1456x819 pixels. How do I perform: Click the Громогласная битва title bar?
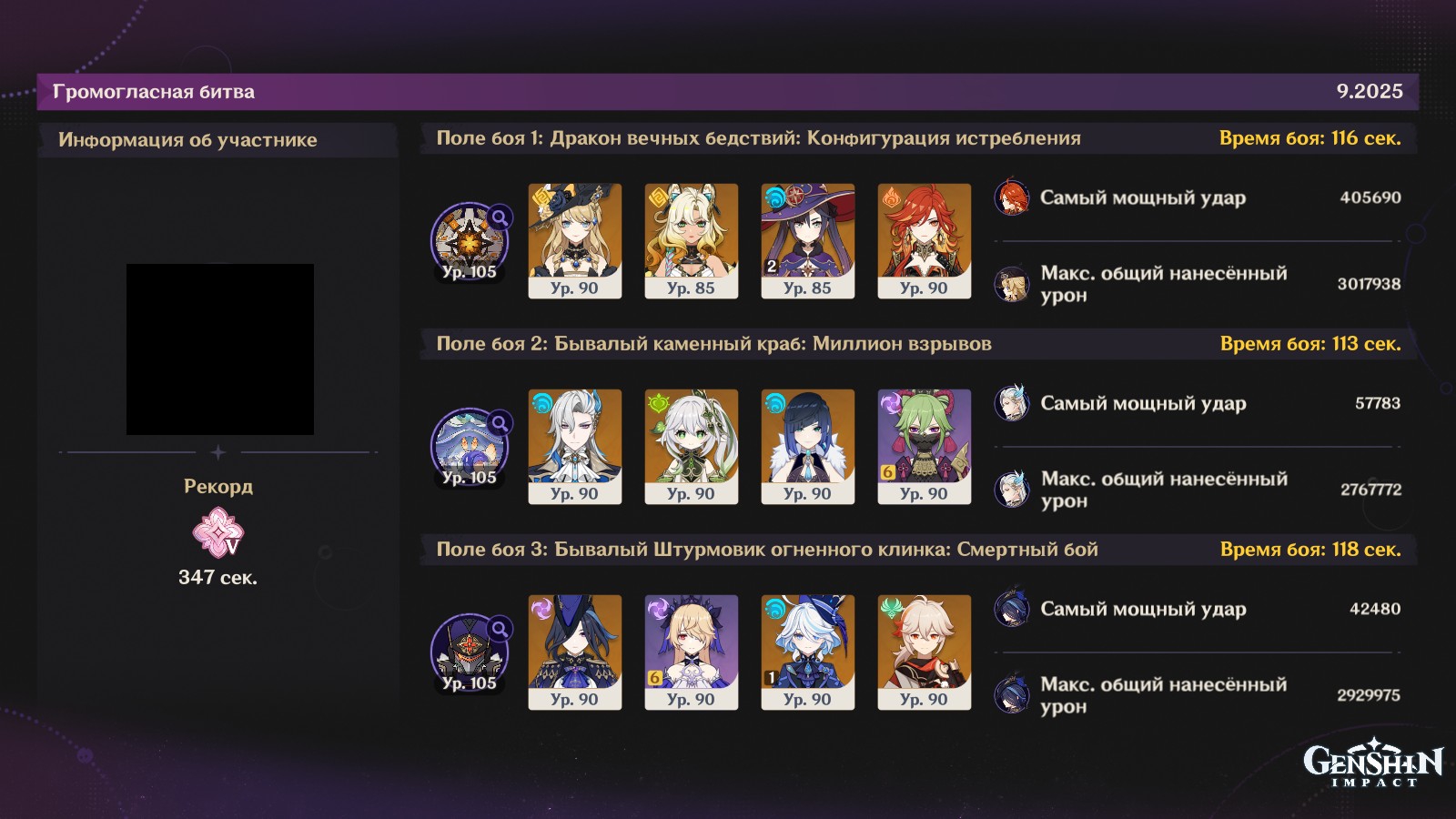pyautogui.click(x=728, y=91)
